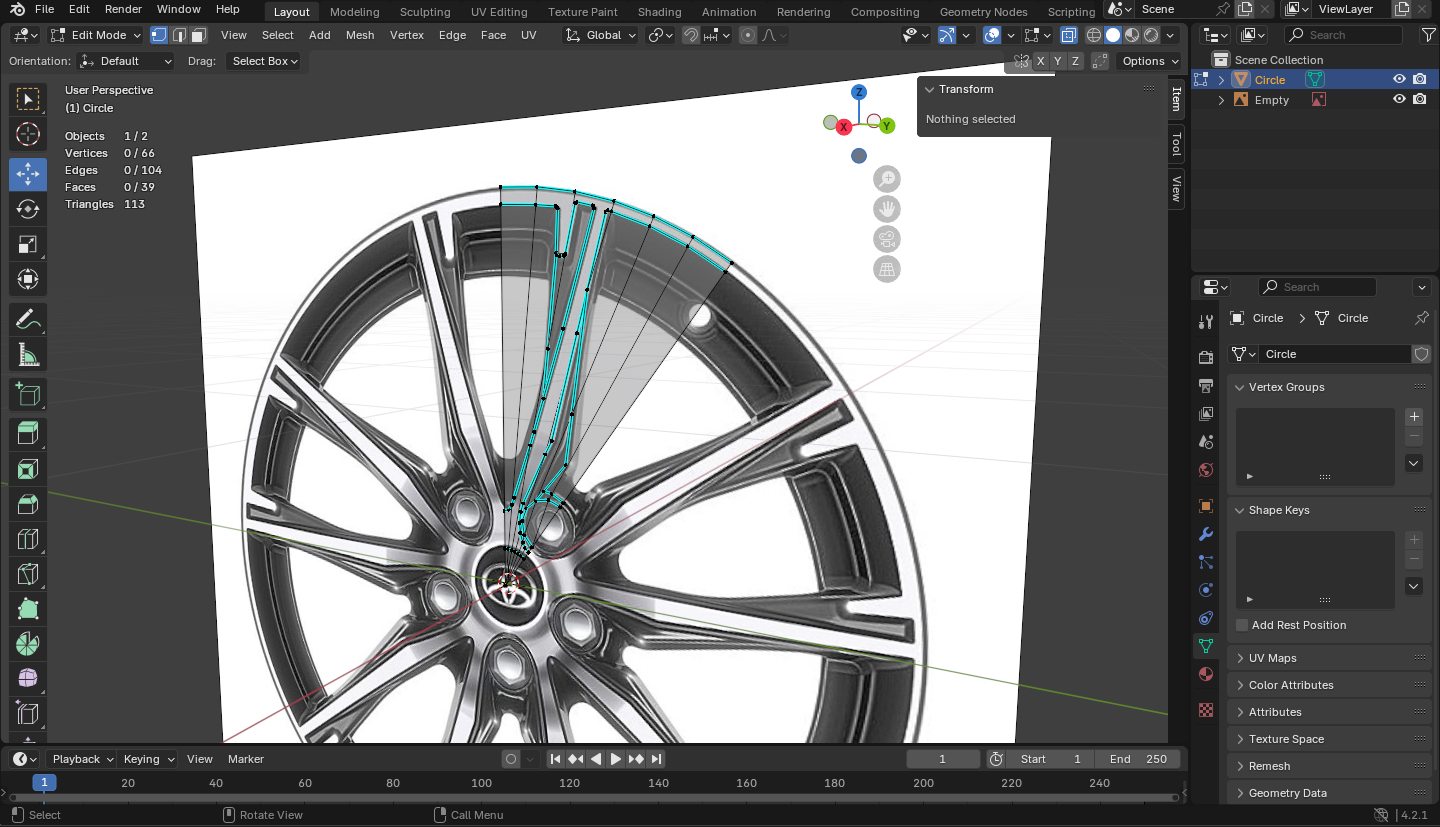The width and height of the screenshot is (1440, 827).
Task: Add a new vertex group
Action: 1413,417
